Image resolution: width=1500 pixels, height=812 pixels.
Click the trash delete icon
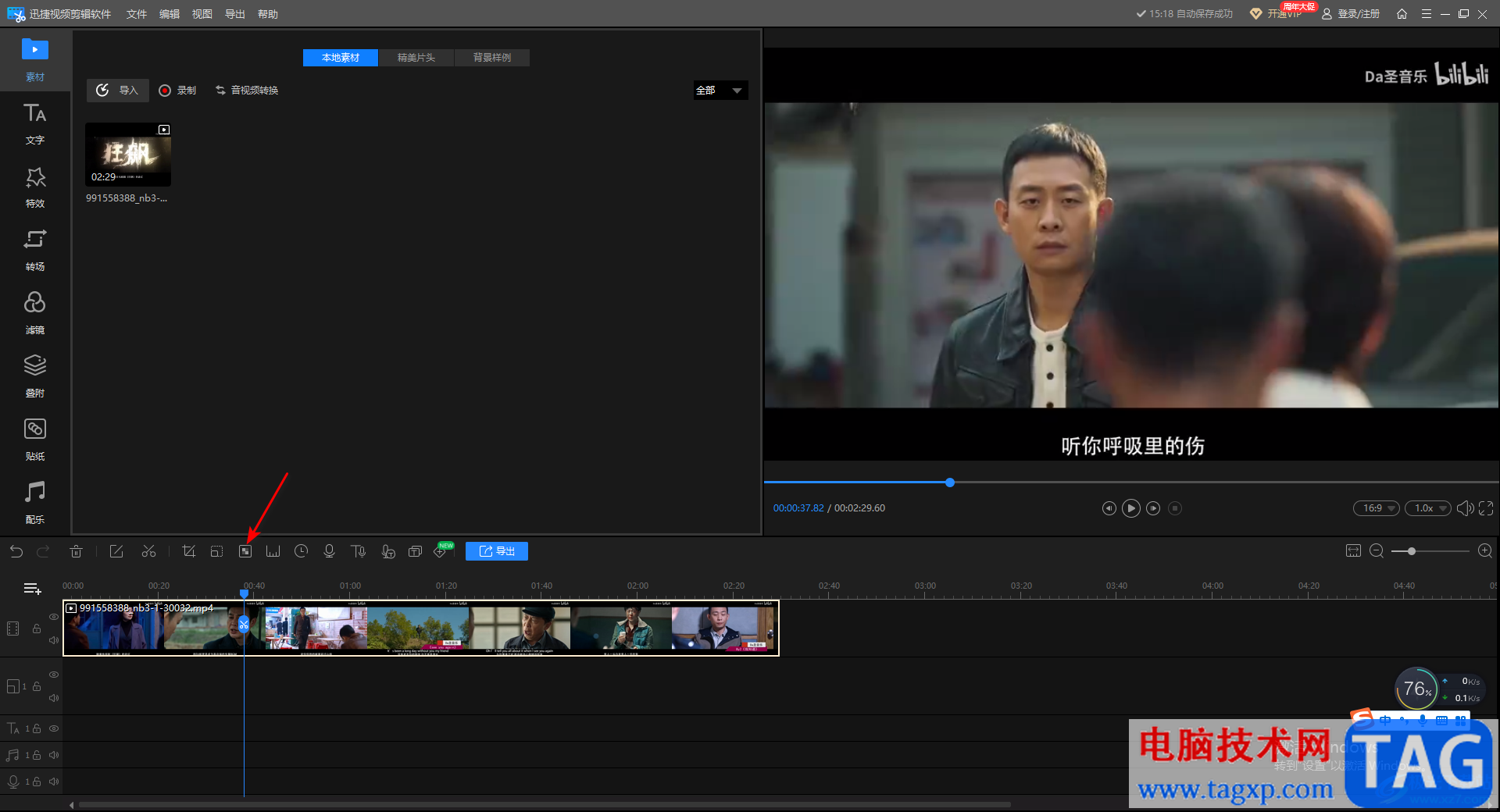click(76, 551)
